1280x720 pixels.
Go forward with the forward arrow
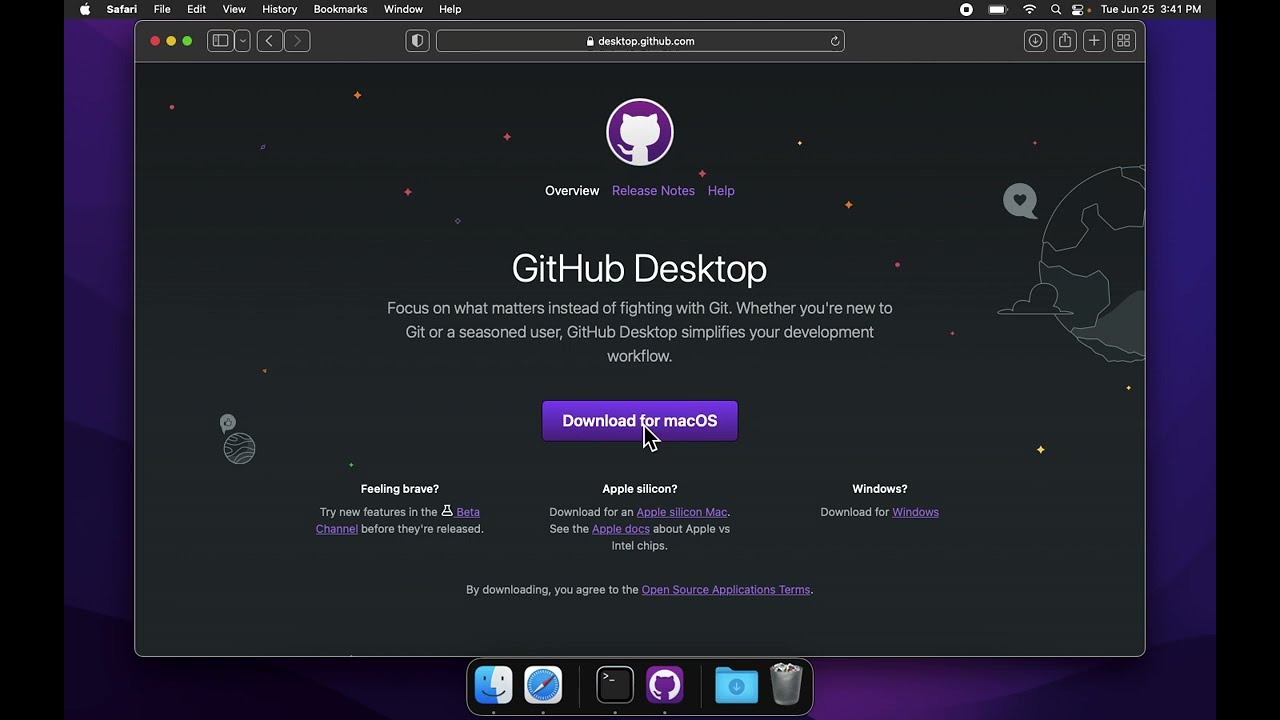[x=297, y=41]
